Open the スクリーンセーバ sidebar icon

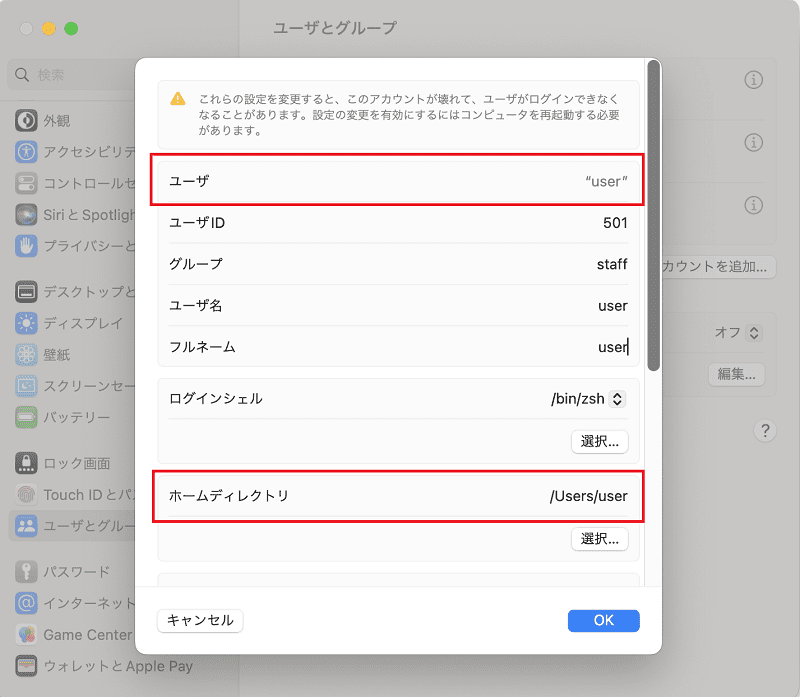coord(26,386)
